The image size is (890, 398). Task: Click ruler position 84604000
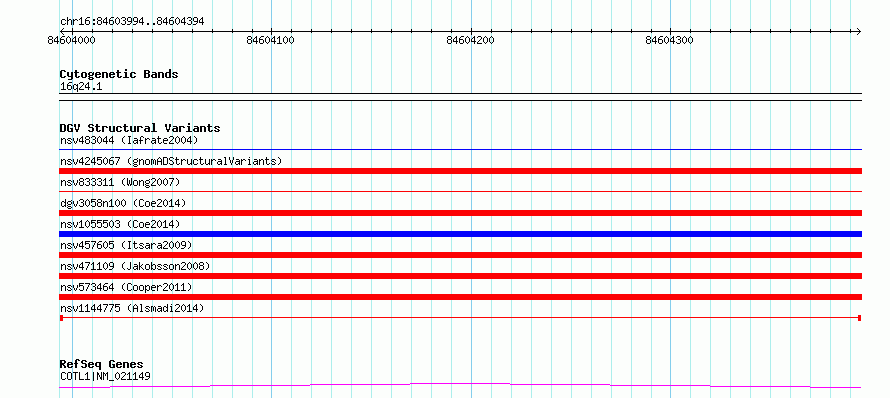coord(72,40)
